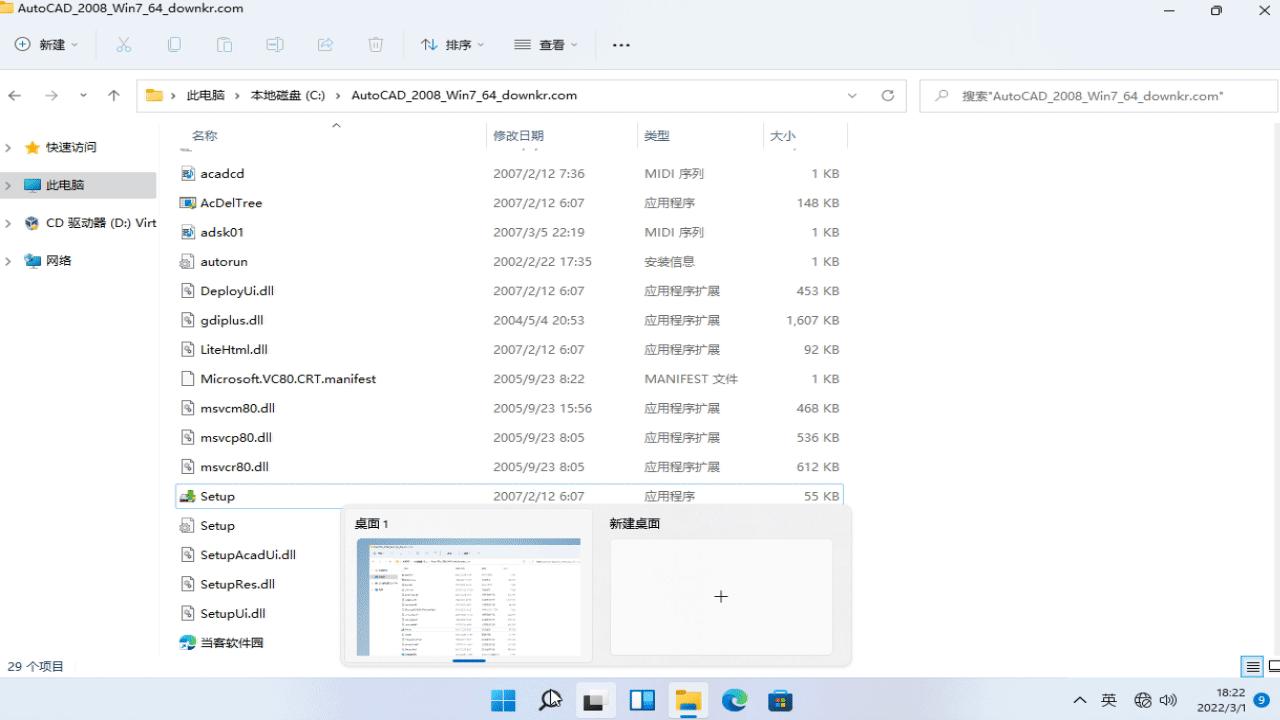
Task: Switch to details view via status bar toggle
Action: (1251, 666)
